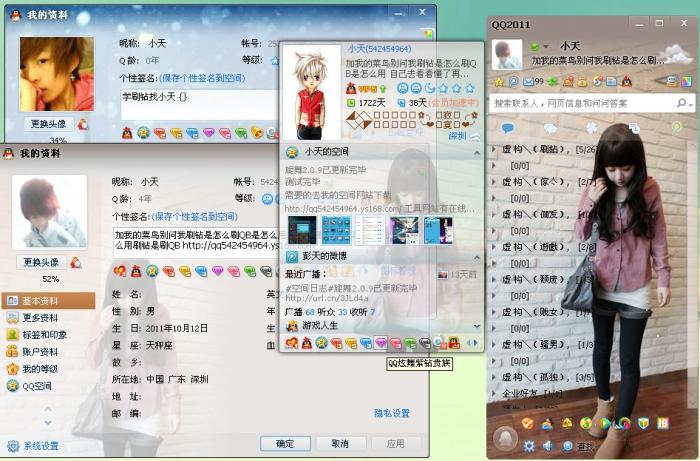Open the green music app icon
Viewport: 700px width, 461px height.
point(585,423)
